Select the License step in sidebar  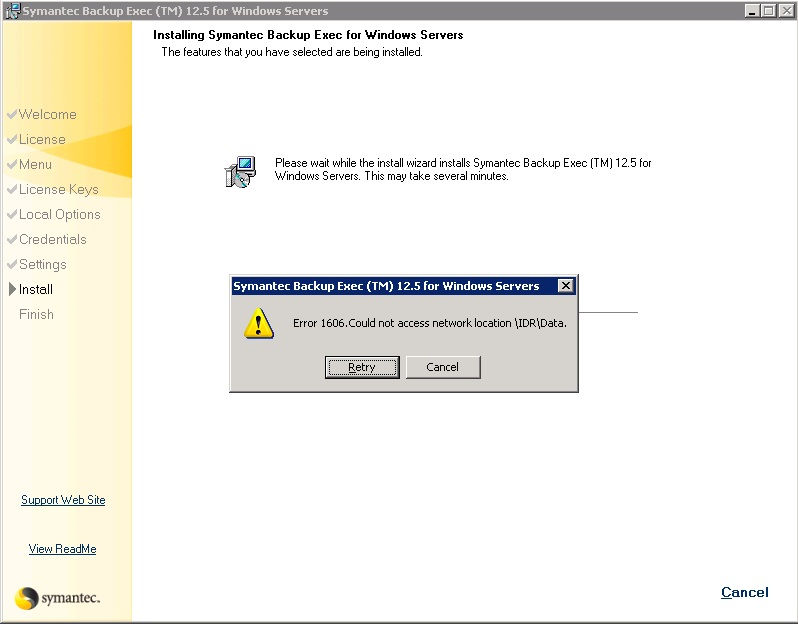(x=42, y=139)
